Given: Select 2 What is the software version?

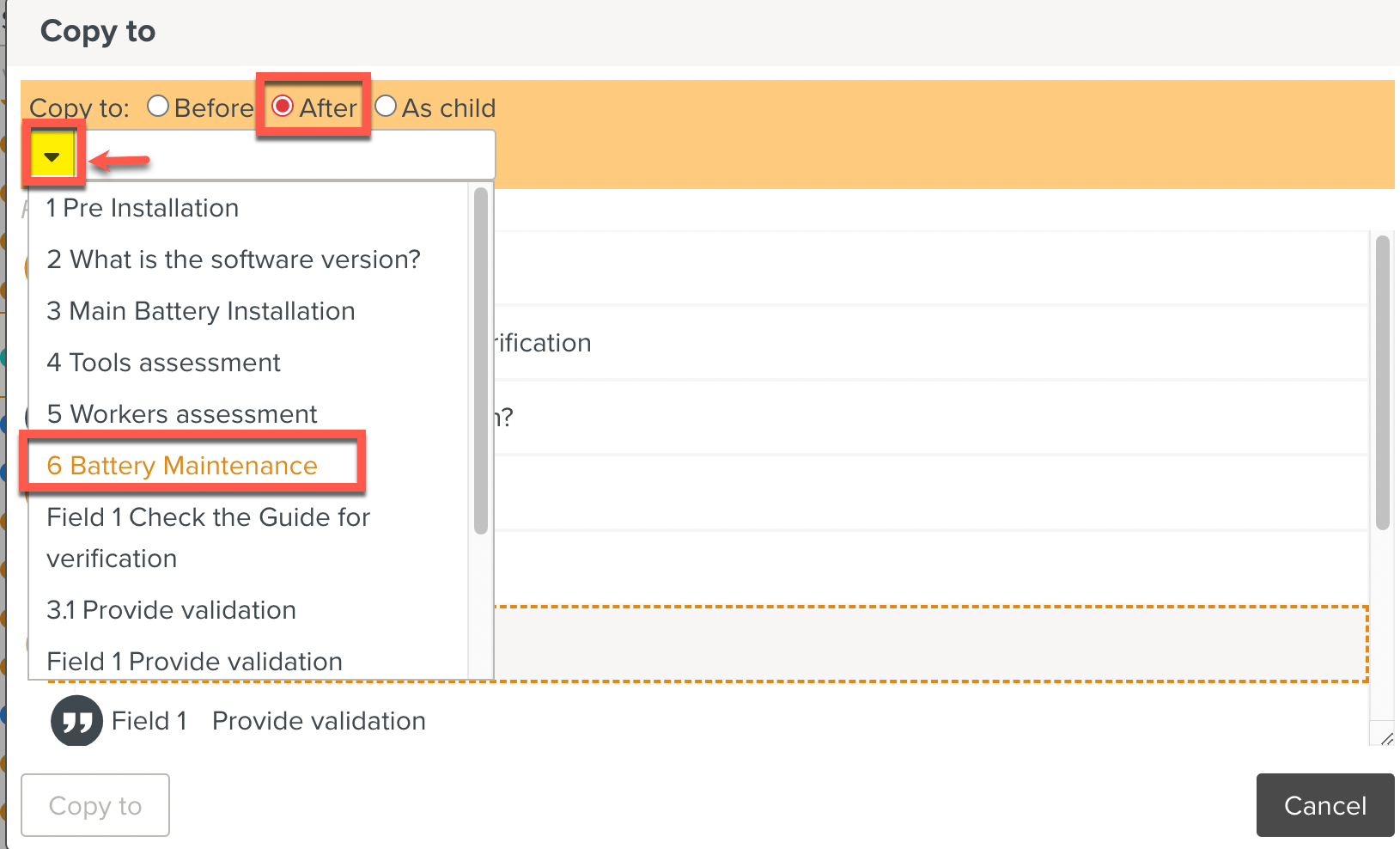Looking at the screenshot, I should click(x=233, y=260).
